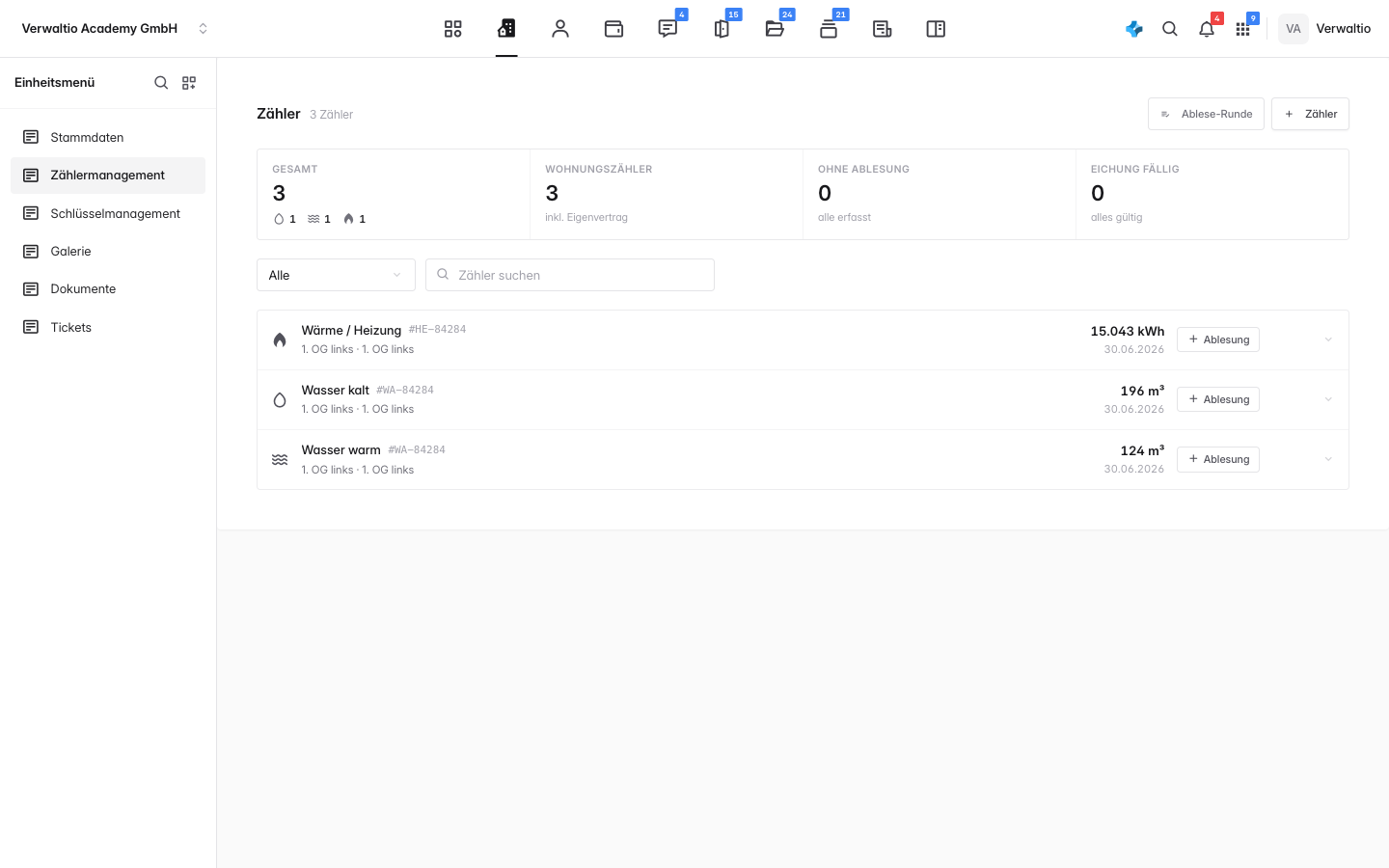
Task: Add Ablesung for Wärme / Heizung
Action: (1218, 339)
